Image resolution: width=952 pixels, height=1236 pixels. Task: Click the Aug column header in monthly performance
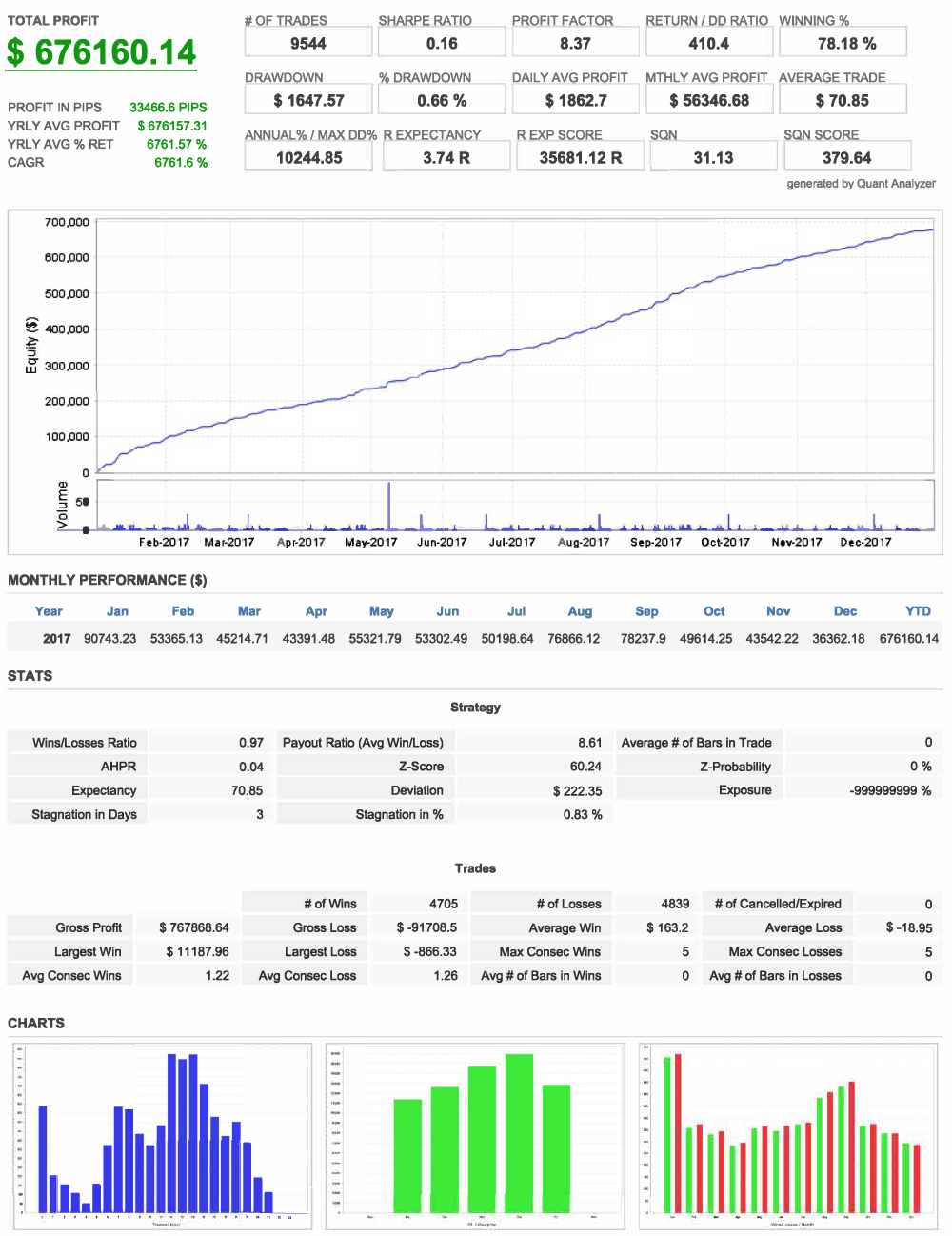click(580, 611)
